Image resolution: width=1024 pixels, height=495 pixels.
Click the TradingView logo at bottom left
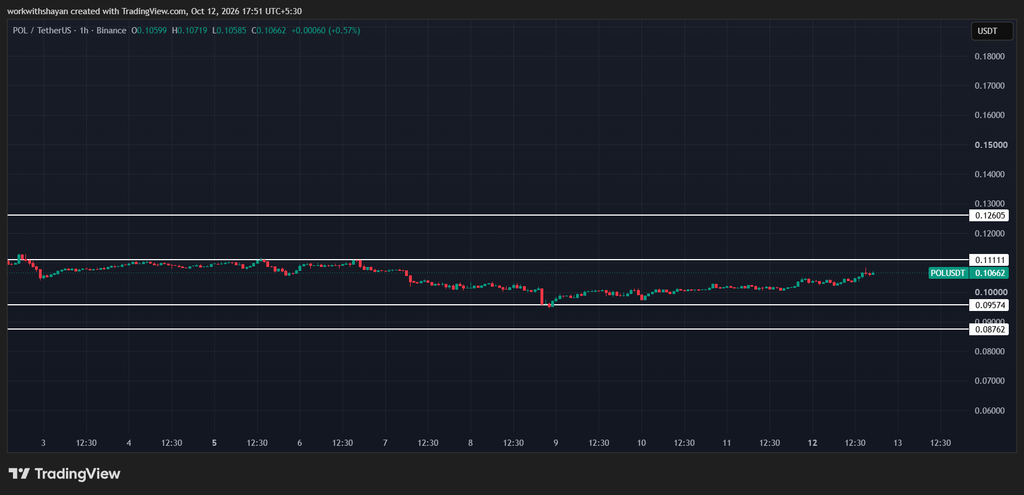[x=64, y=474]
